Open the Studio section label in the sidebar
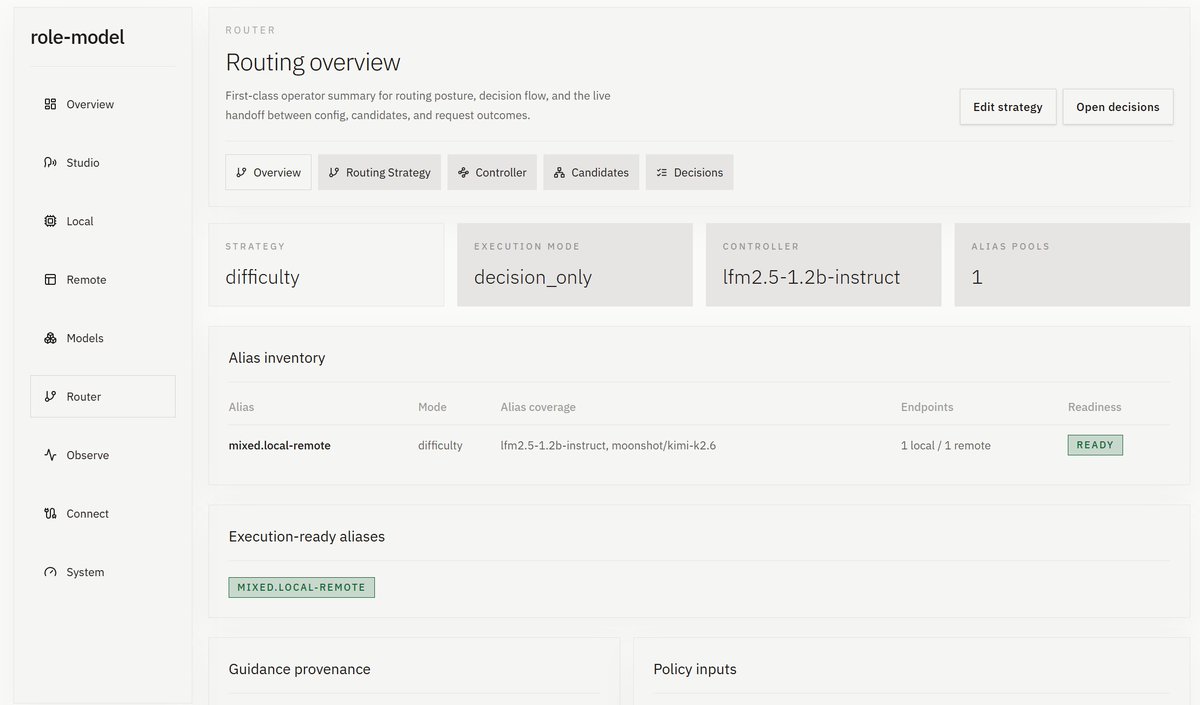This screenshot has width=1200, height=705. click(83, 162)
